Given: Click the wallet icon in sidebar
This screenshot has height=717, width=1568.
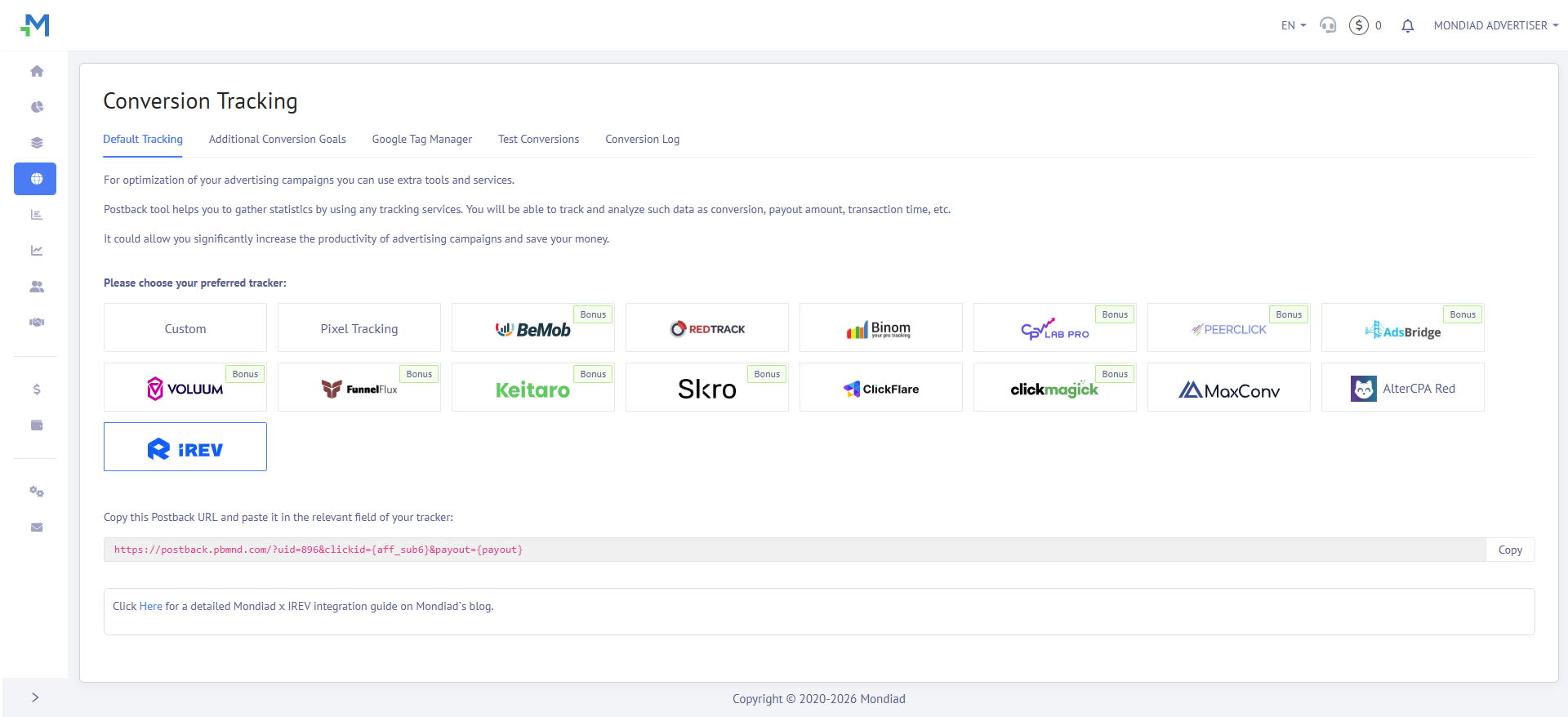Looking at the screenshot, I should (x=37, y=425).
